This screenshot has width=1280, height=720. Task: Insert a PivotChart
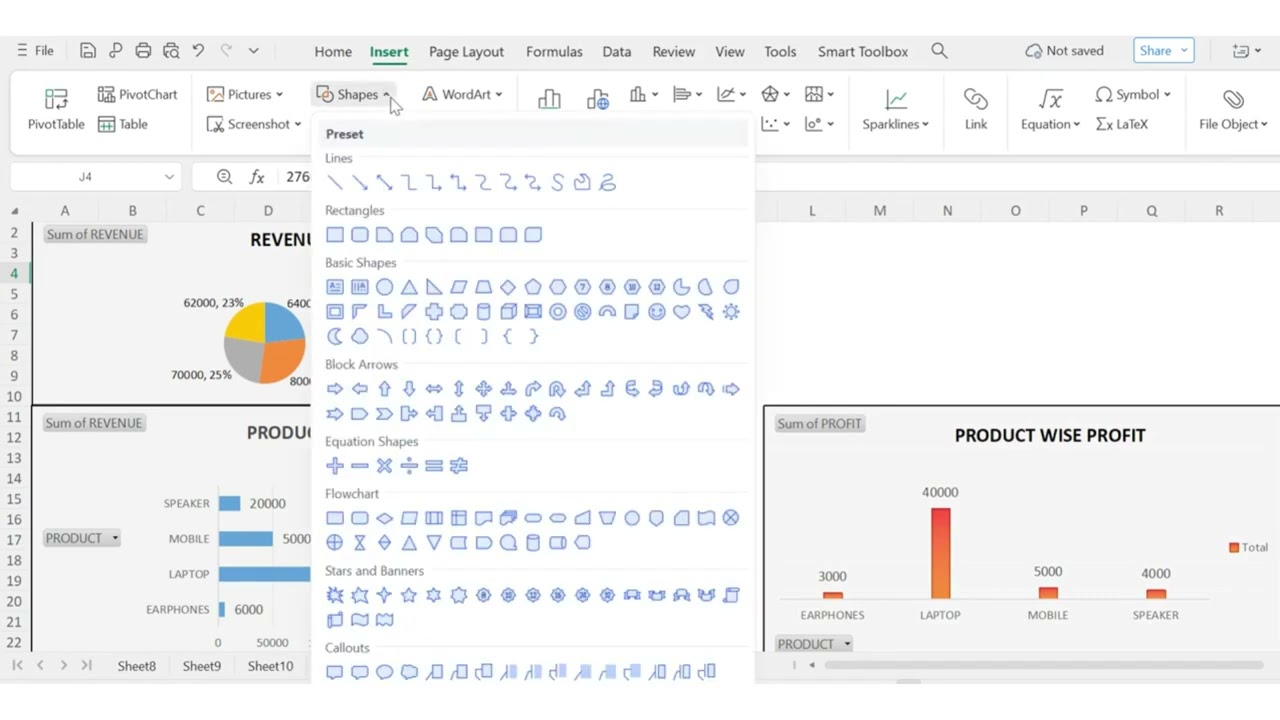coord(138,94)
